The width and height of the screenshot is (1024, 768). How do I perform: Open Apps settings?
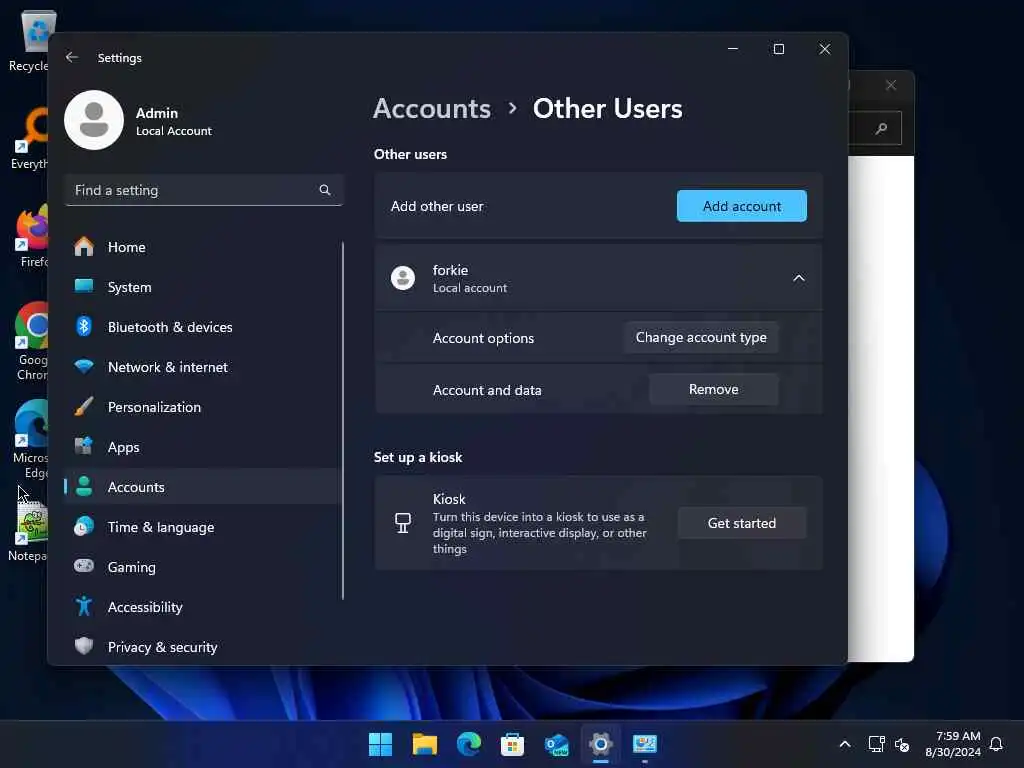(202, 447)
